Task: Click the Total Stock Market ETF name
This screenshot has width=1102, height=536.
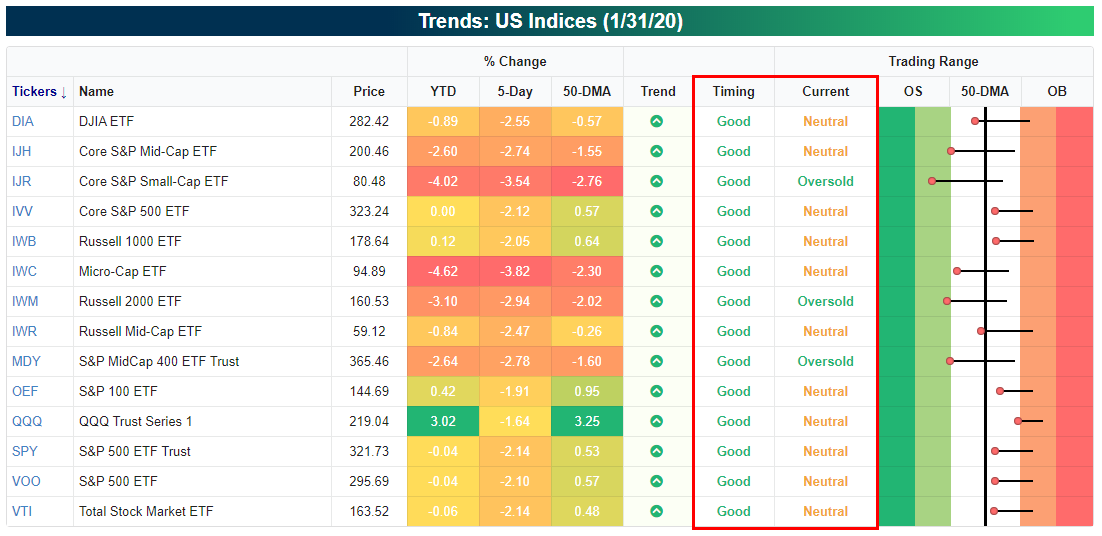Action: pyautogui.click(x=146, y=511)
